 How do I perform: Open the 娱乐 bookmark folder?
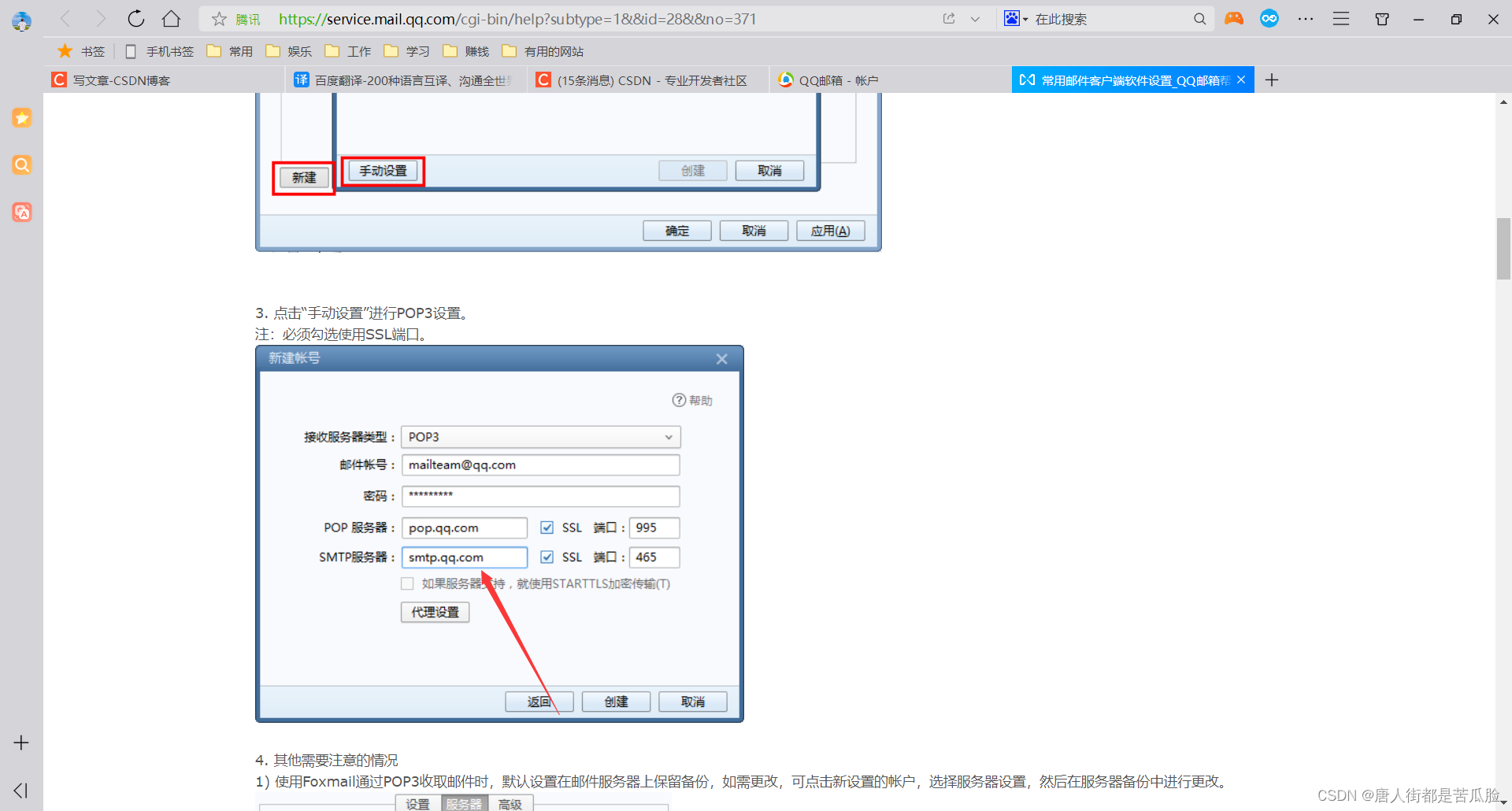click(x=289, y=51)
